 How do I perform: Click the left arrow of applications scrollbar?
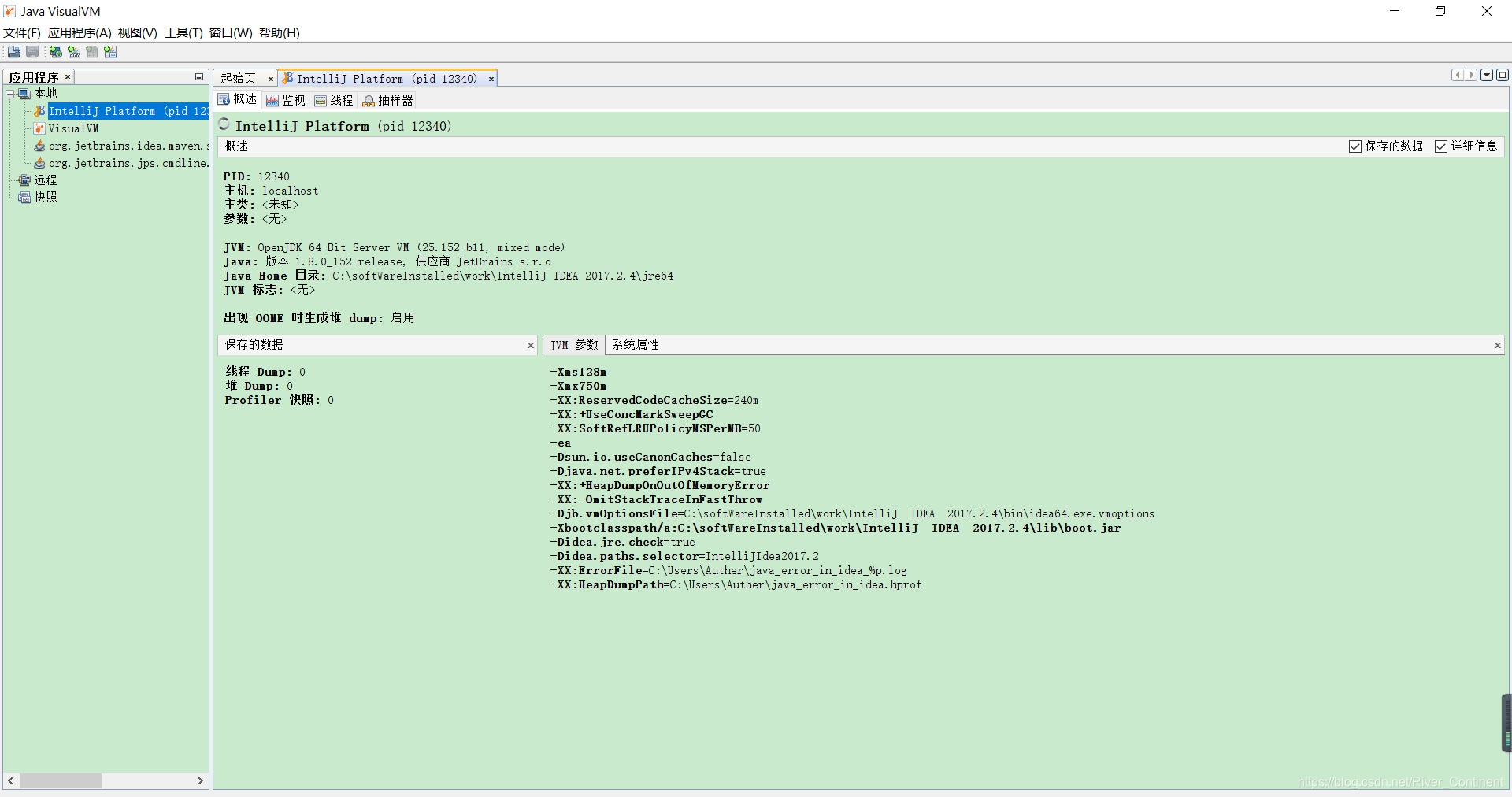(11, 780)
